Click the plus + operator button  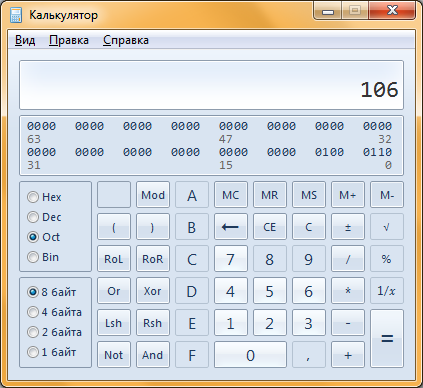tap(348, 355)
